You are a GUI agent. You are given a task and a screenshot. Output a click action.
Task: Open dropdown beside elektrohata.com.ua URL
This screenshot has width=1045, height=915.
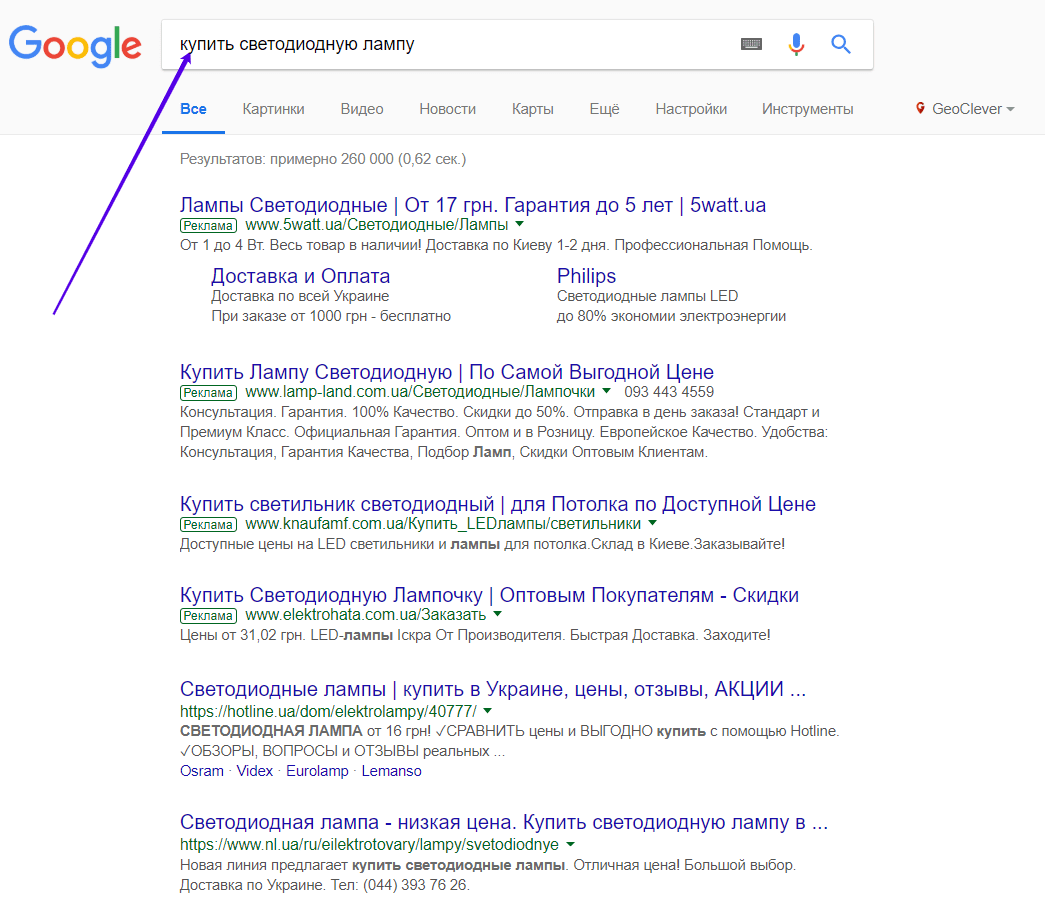(497, 614)
